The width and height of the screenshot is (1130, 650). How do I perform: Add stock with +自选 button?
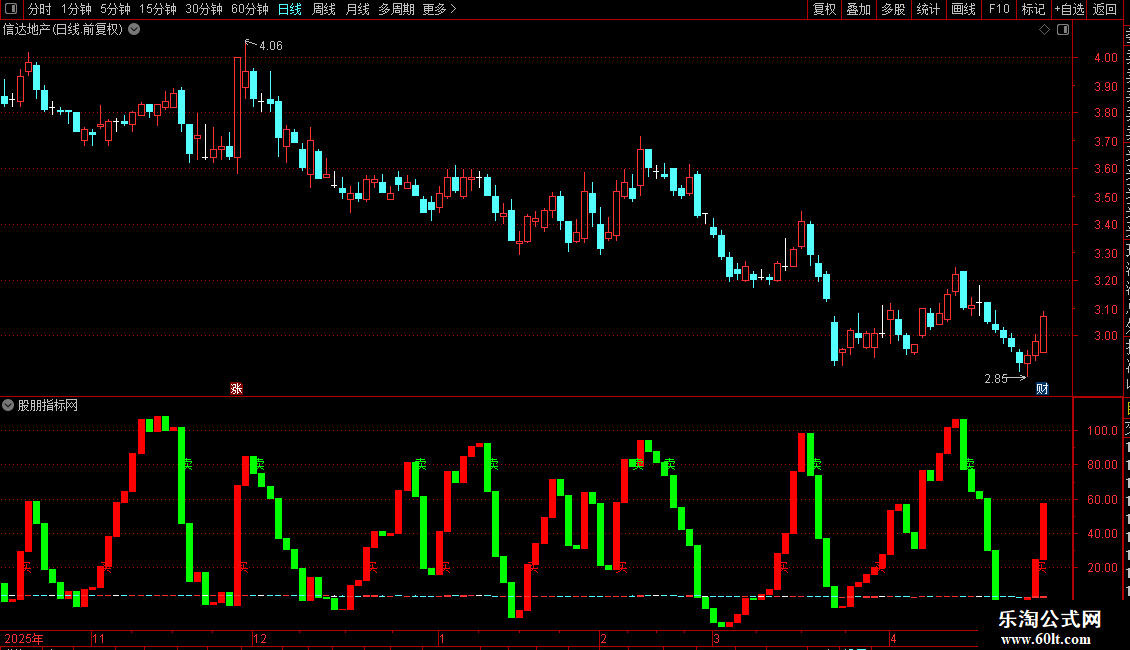[x=1069, y=9]
